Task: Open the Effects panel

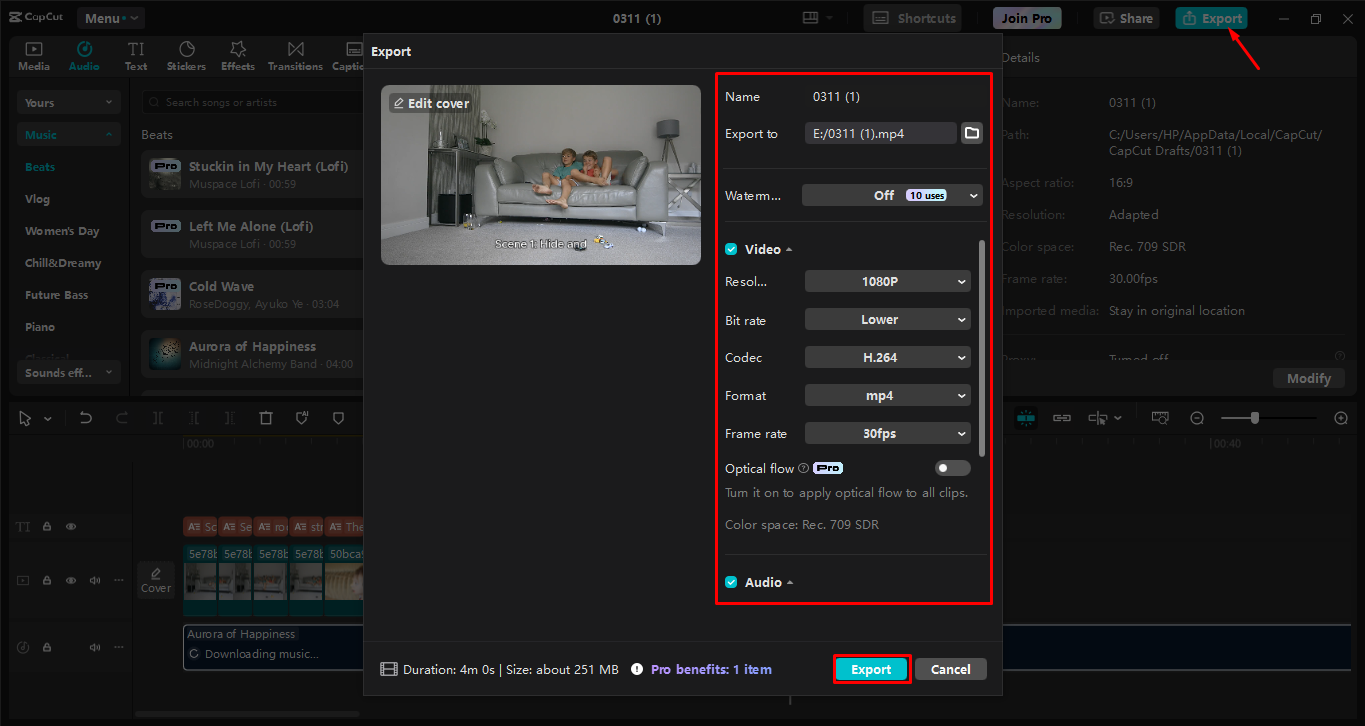Action: 238,56
